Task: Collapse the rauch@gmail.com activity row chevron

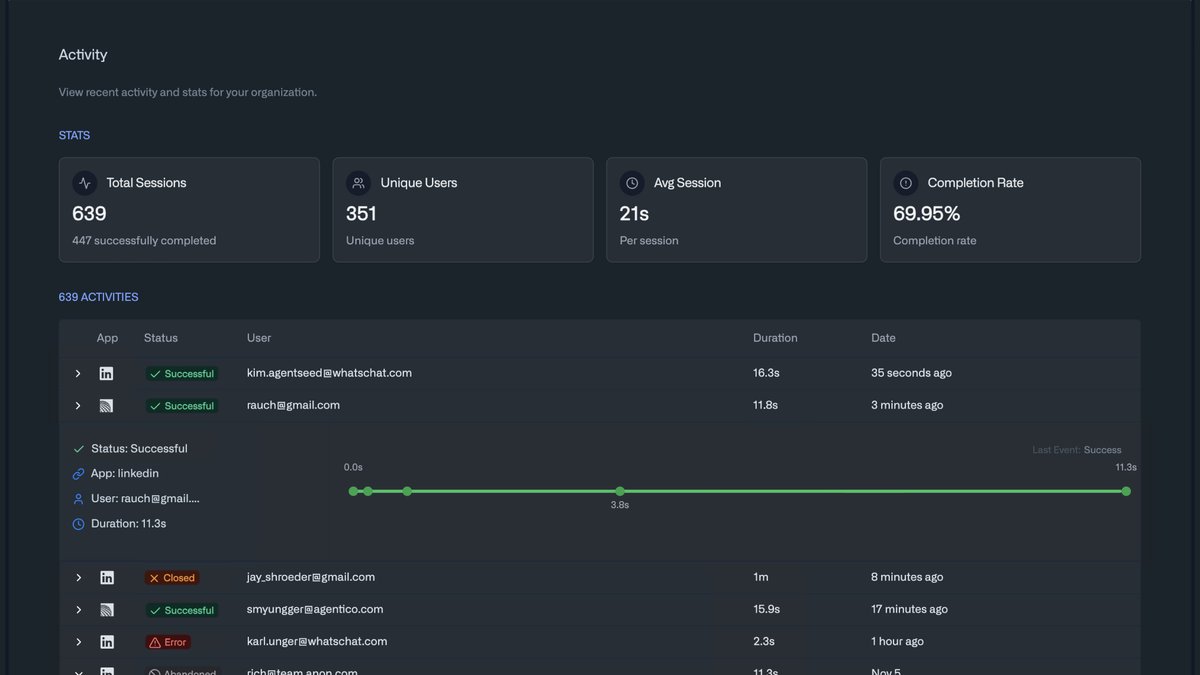Action: [x=78, y=405]
